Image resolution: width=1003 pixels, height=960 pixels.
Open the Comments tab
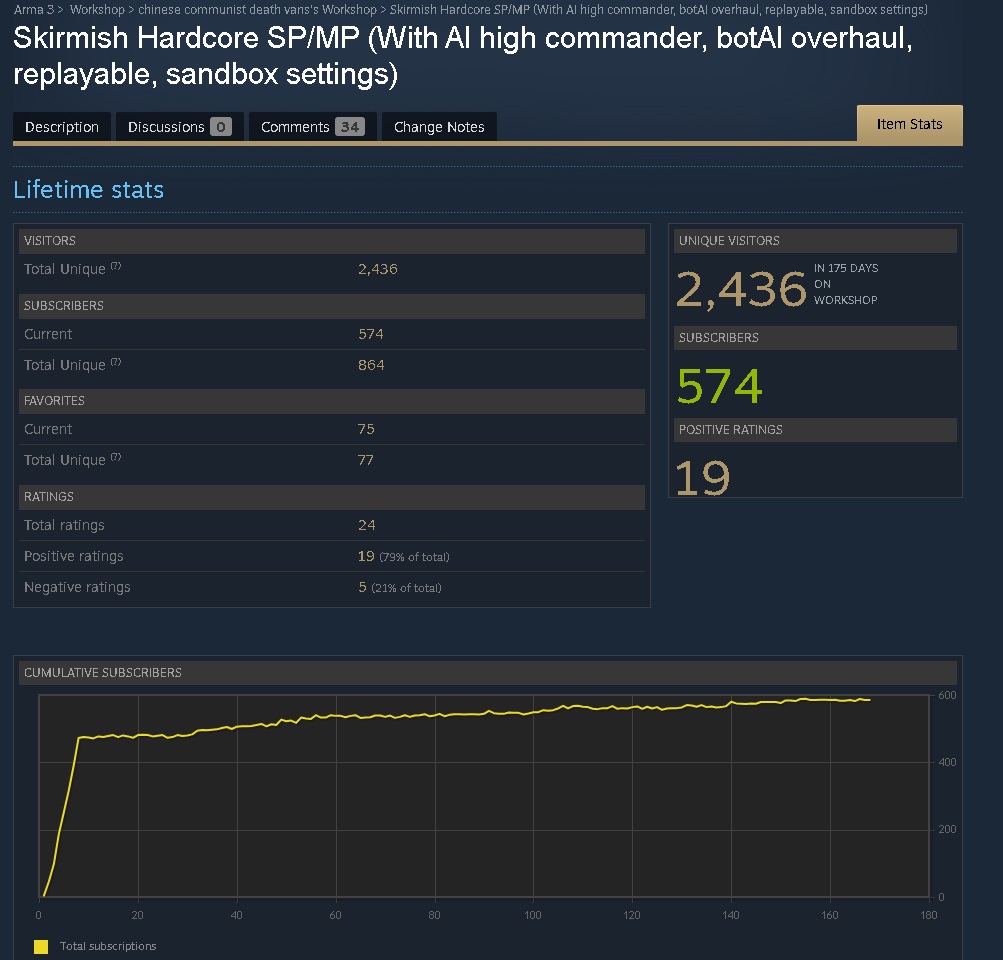[313, 127]
